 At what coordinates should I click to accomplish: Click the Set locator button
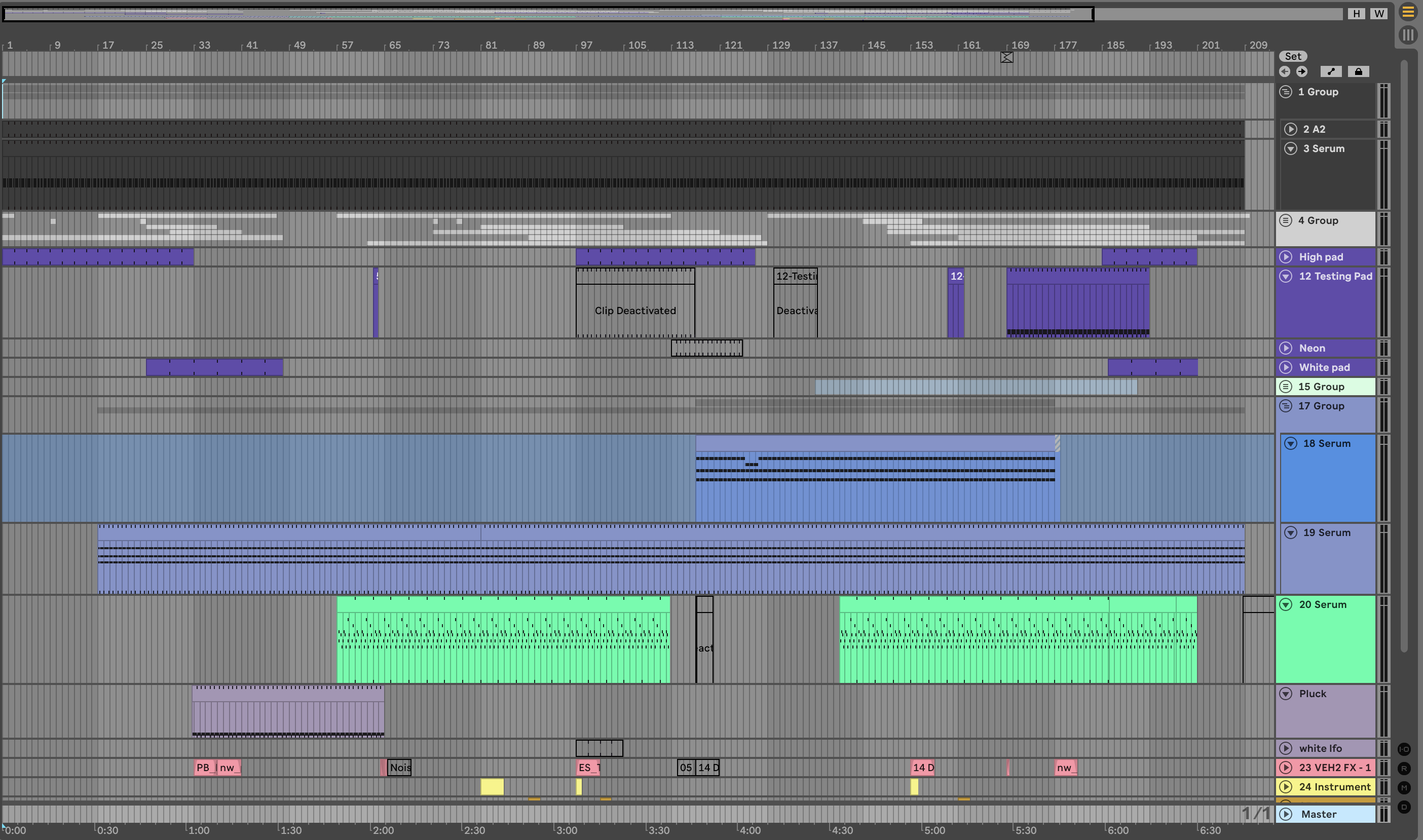[x=1293, y=56]
